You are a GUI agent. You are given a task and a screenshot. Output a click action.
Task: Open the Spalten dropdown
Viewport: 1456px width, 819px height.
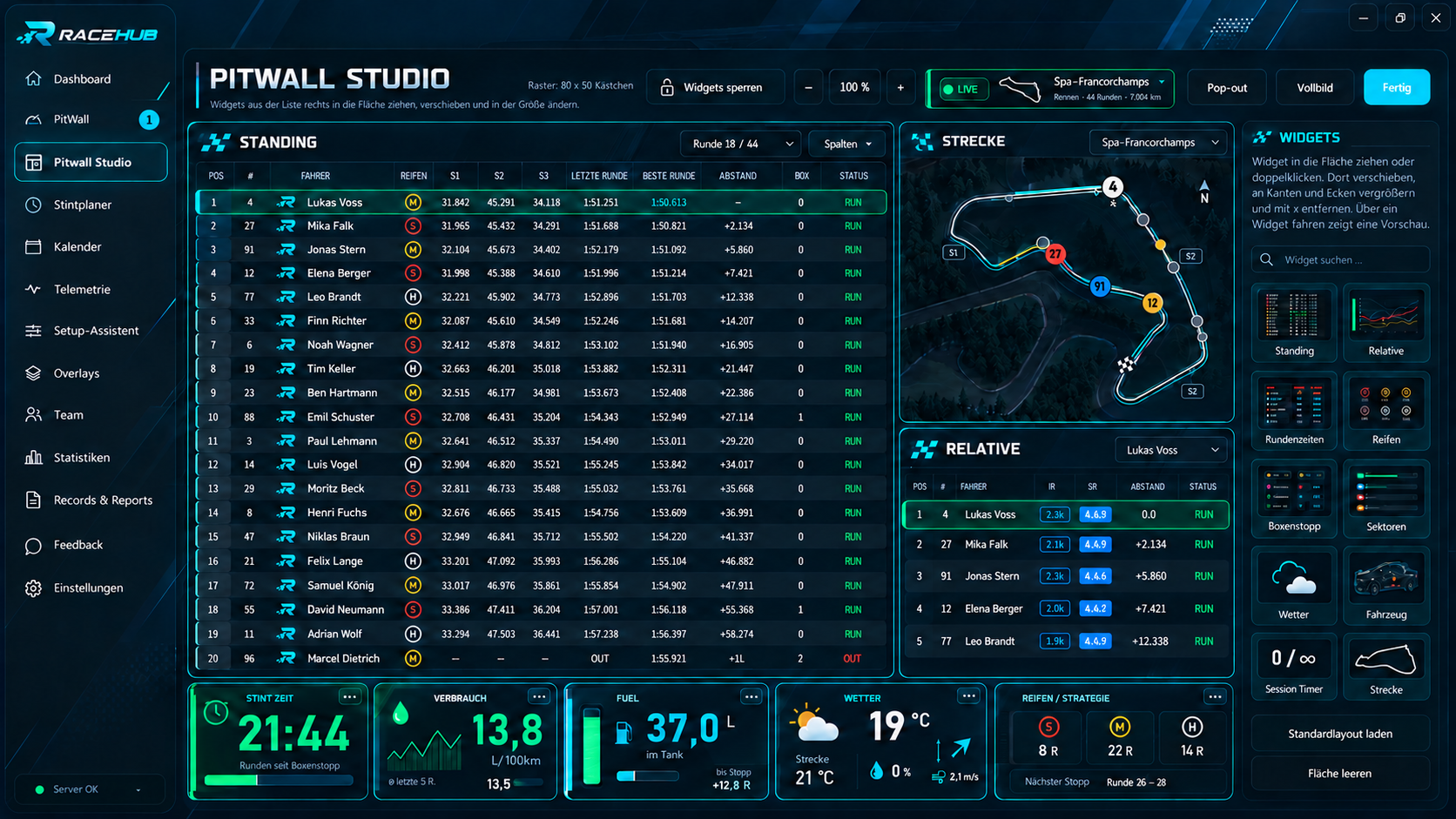(x=847, y=144)
